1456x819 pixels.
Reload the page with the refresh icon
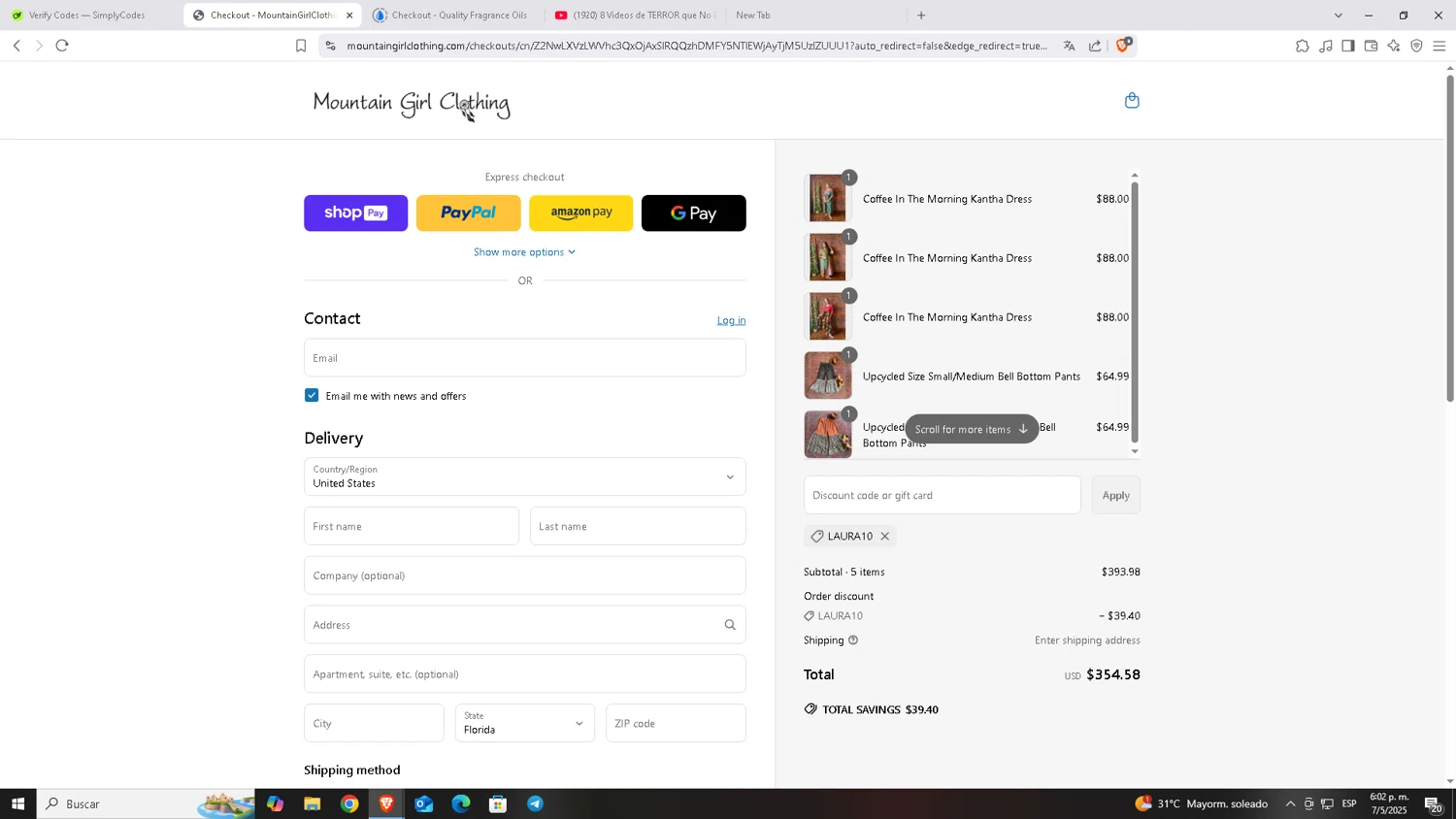pyautogui.click(x=62, y=46)
